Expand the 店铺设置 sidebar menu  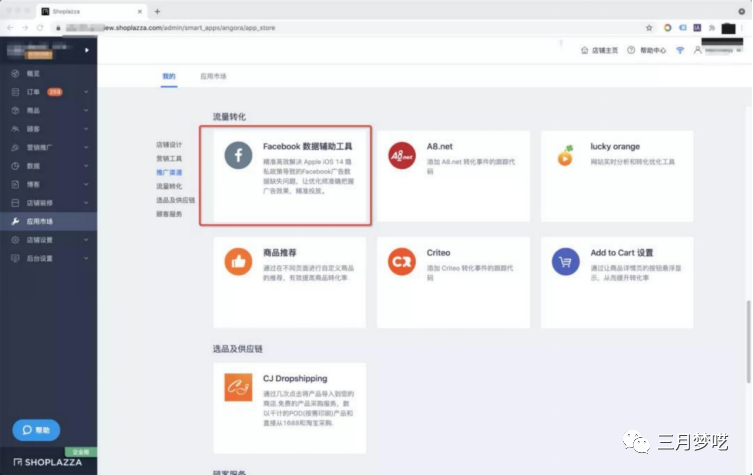click(x=86, y=239)
